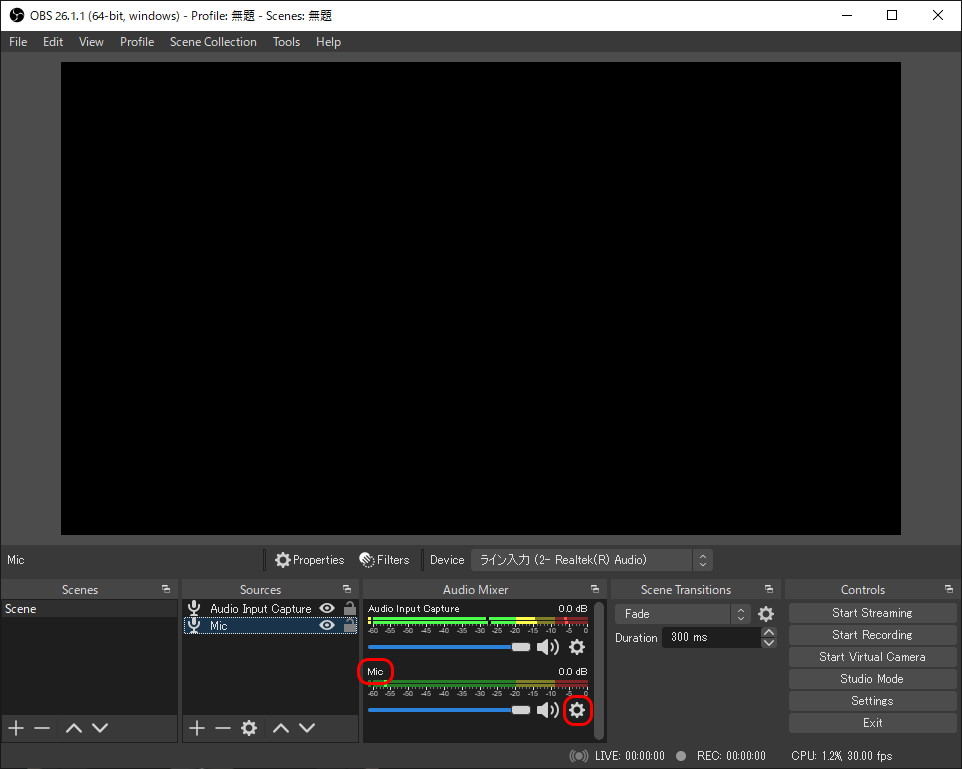Move the selected source down
The image size is (962, 769).
pyautogui.click(x=307, y=728)
